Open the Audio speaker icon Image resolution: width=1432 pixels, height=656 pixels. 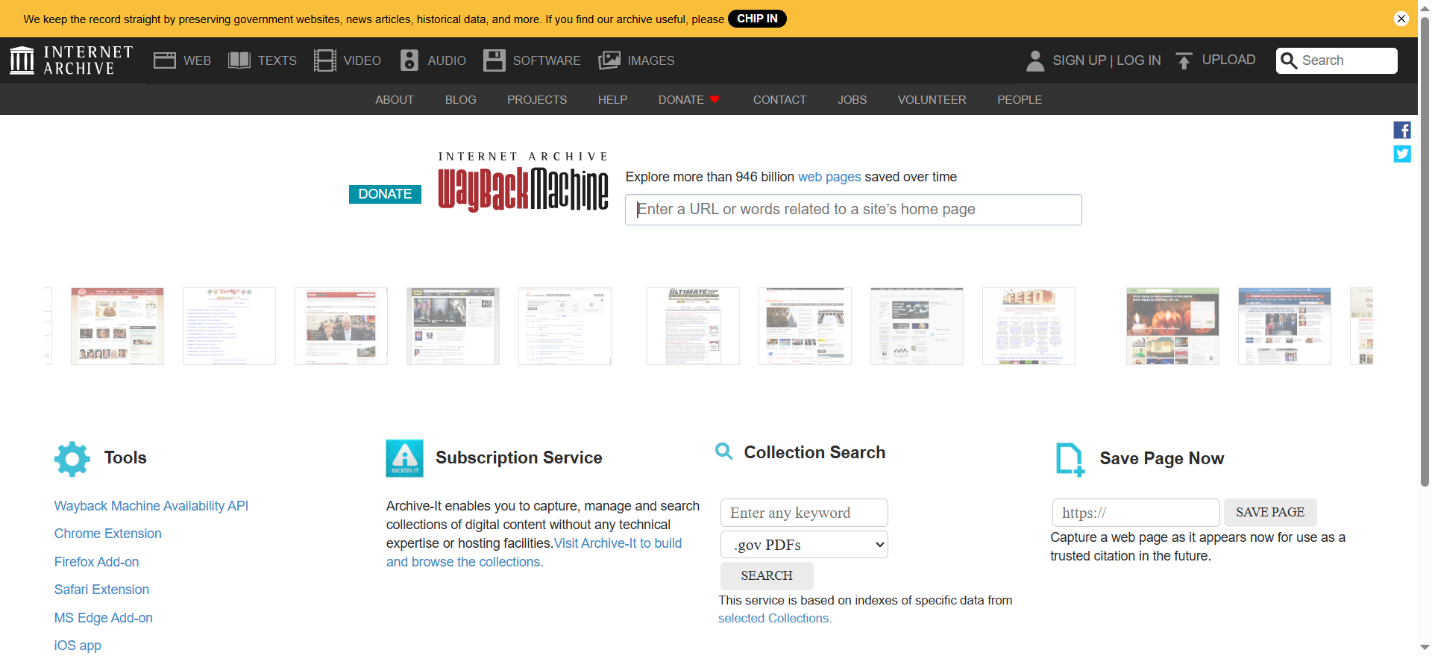click(409, 61)
